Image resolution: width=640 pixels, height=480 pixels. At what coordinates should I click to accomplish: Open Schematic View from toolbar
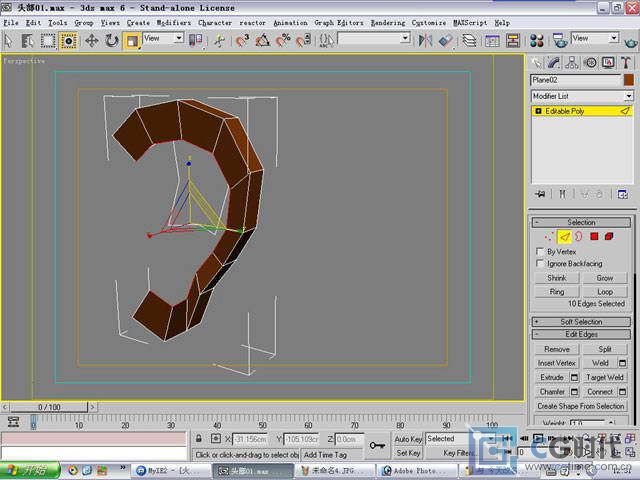(513, 40)
